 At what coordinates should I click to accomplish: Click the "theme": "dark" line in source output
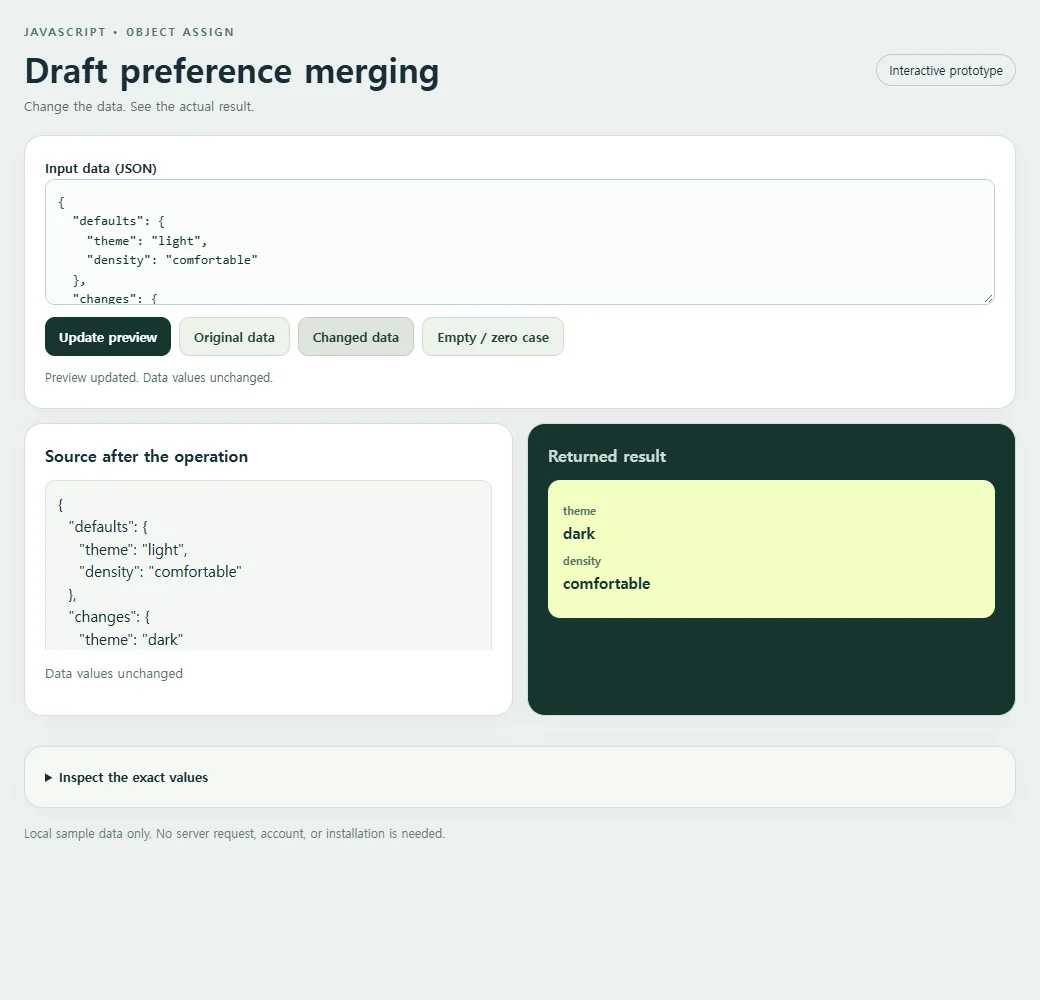[131, 639]
